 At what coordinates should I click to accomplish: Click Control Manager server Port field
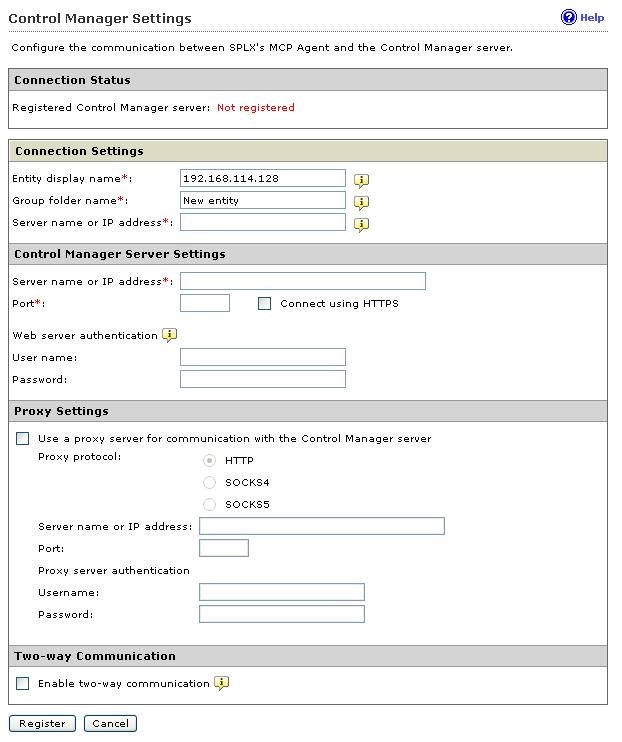205,303
